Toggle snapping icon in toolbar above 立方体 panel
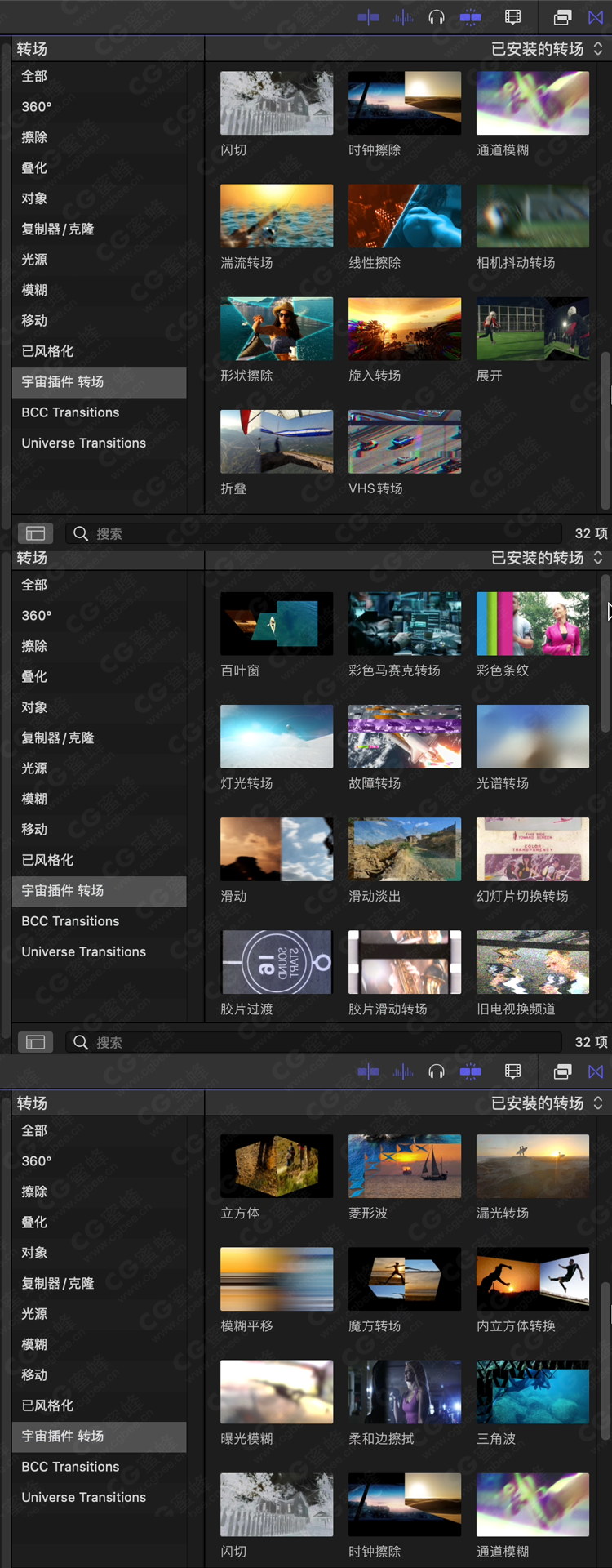Viewport: 612px width, 1568px height. click(x=471, y=1071)
